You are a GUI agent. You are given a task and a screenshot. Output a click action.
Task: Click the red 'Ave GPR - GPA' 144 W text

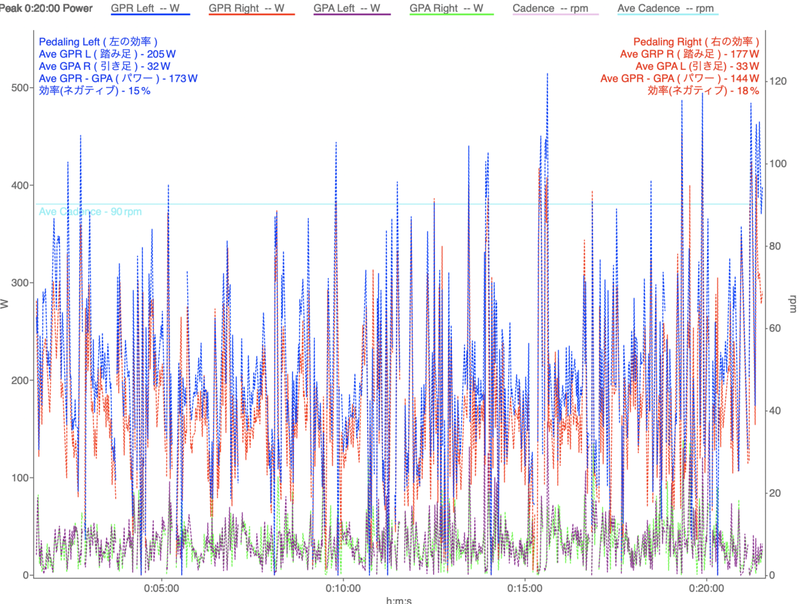click(x=680, y=79)
